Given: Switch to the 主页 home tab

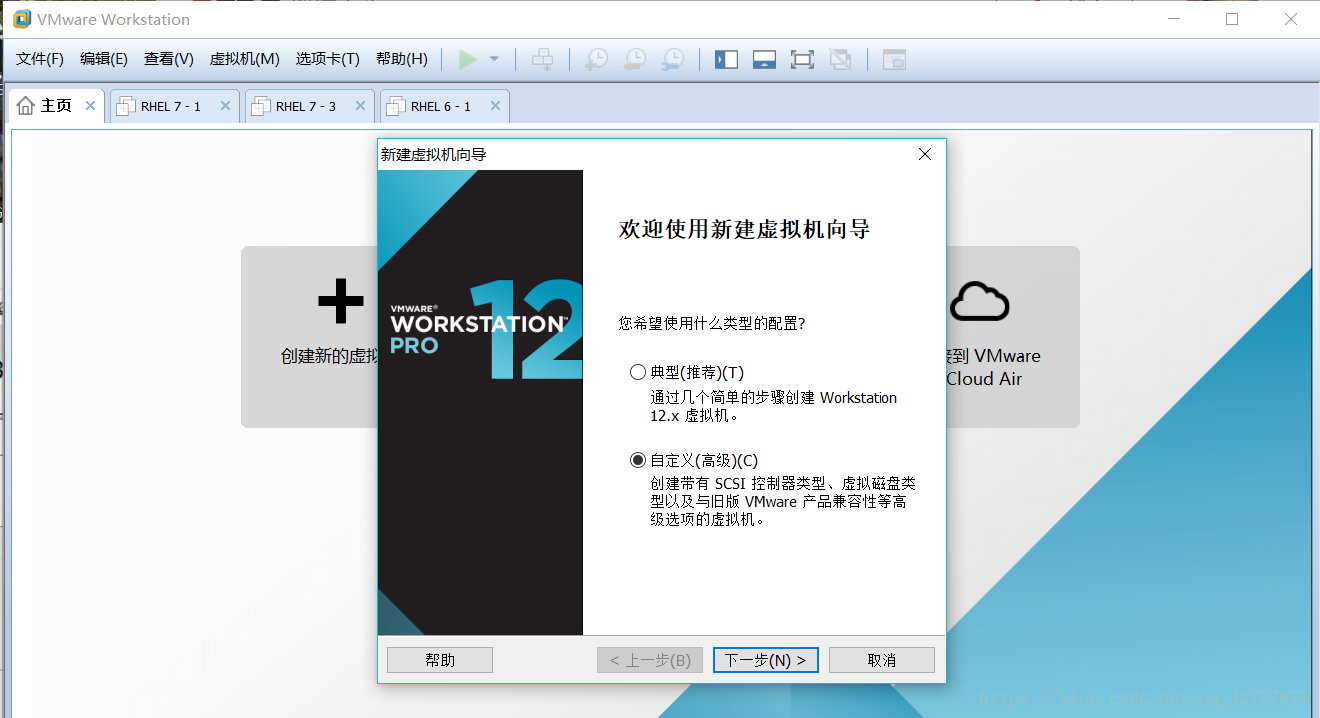Looking at the screenshot, I should [56, 106].
